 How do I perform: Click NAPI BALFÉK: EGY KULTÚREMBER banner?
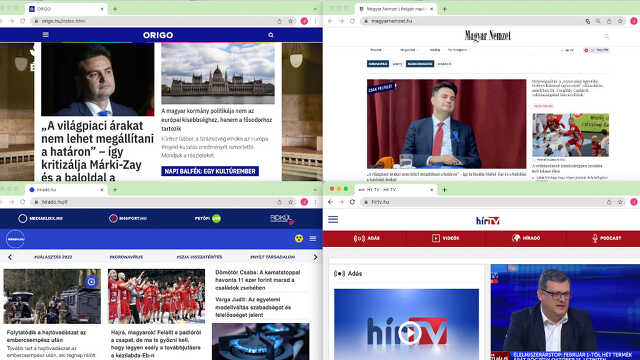pos(210,171)
